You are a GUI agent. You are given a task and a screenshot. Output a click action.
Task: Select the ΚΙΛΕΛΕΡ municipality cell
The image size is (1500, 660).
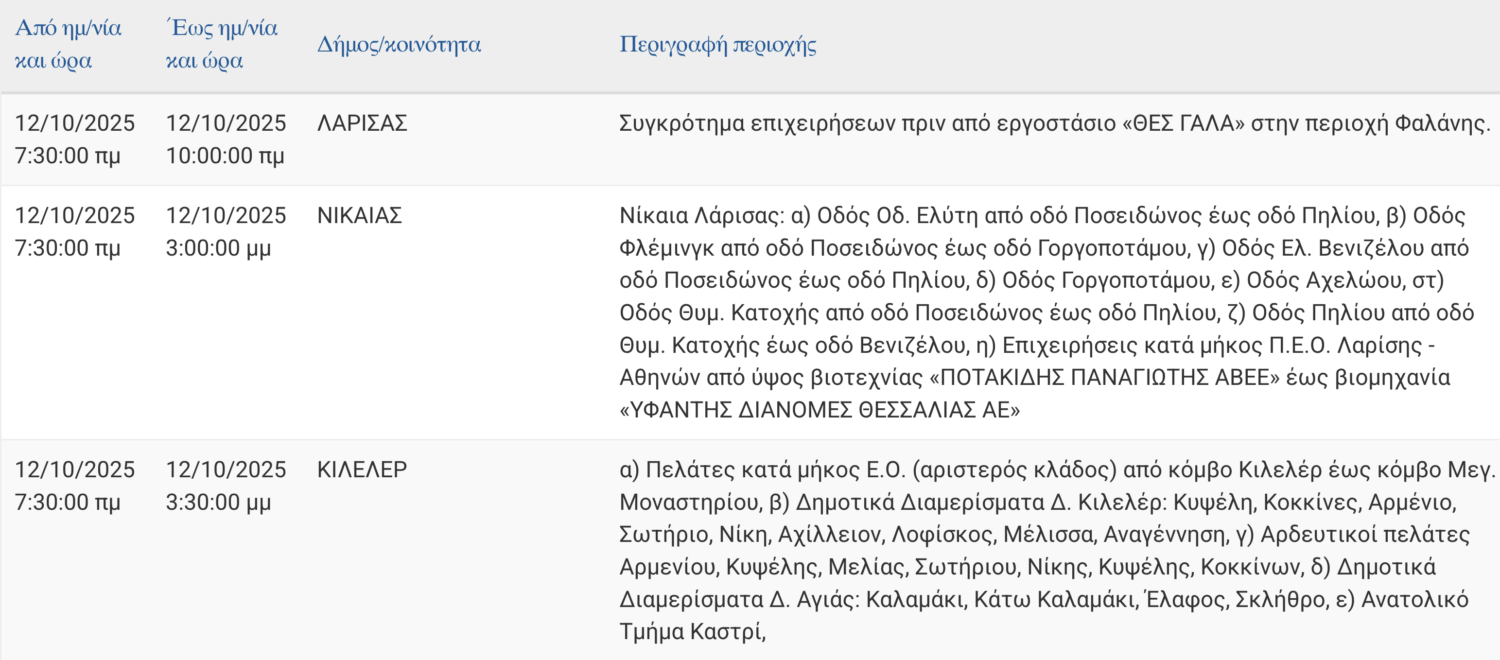click(362, 470)
